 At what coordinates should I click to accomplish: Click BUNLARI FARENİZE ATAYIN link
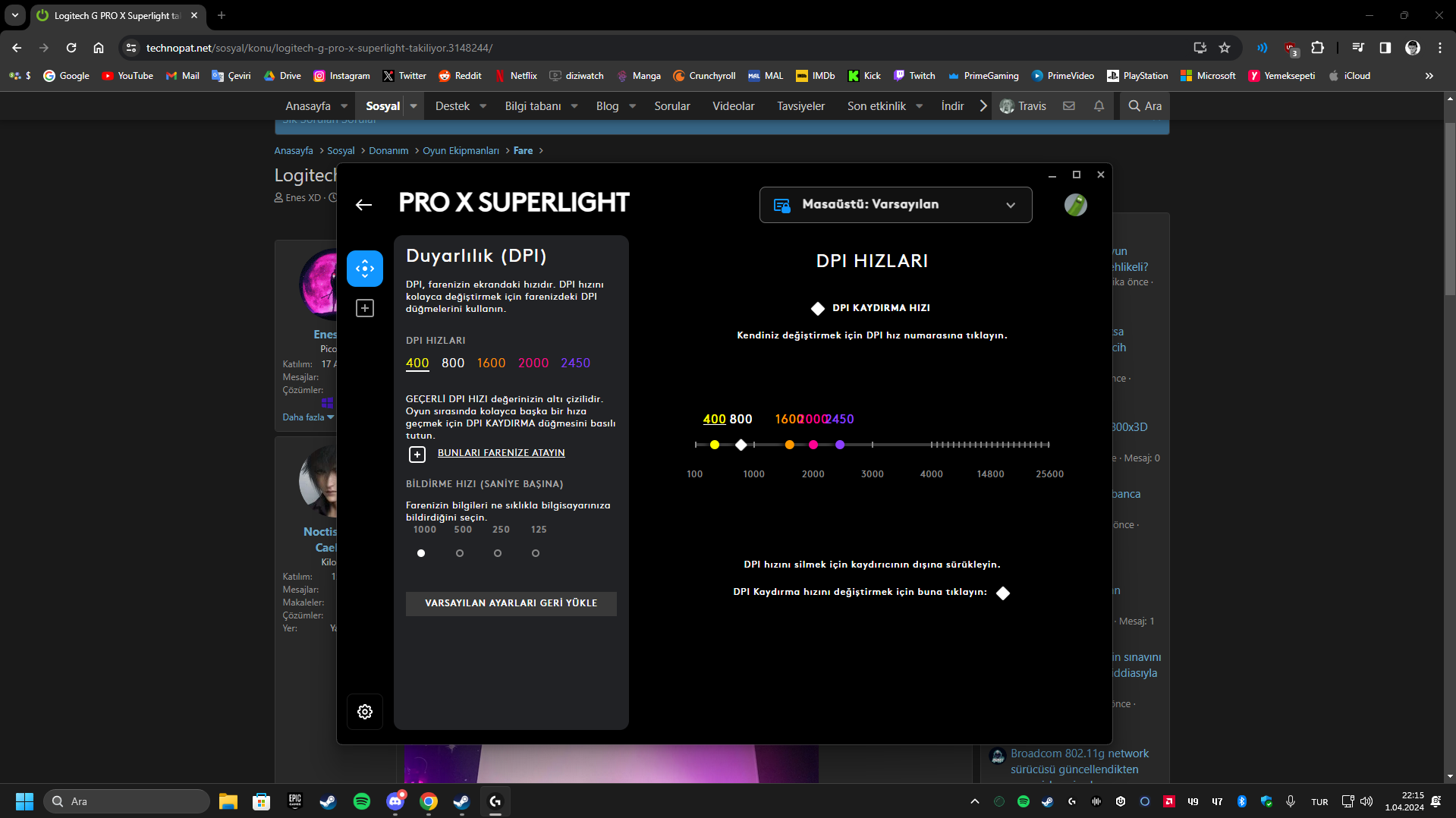pos(502,453)
